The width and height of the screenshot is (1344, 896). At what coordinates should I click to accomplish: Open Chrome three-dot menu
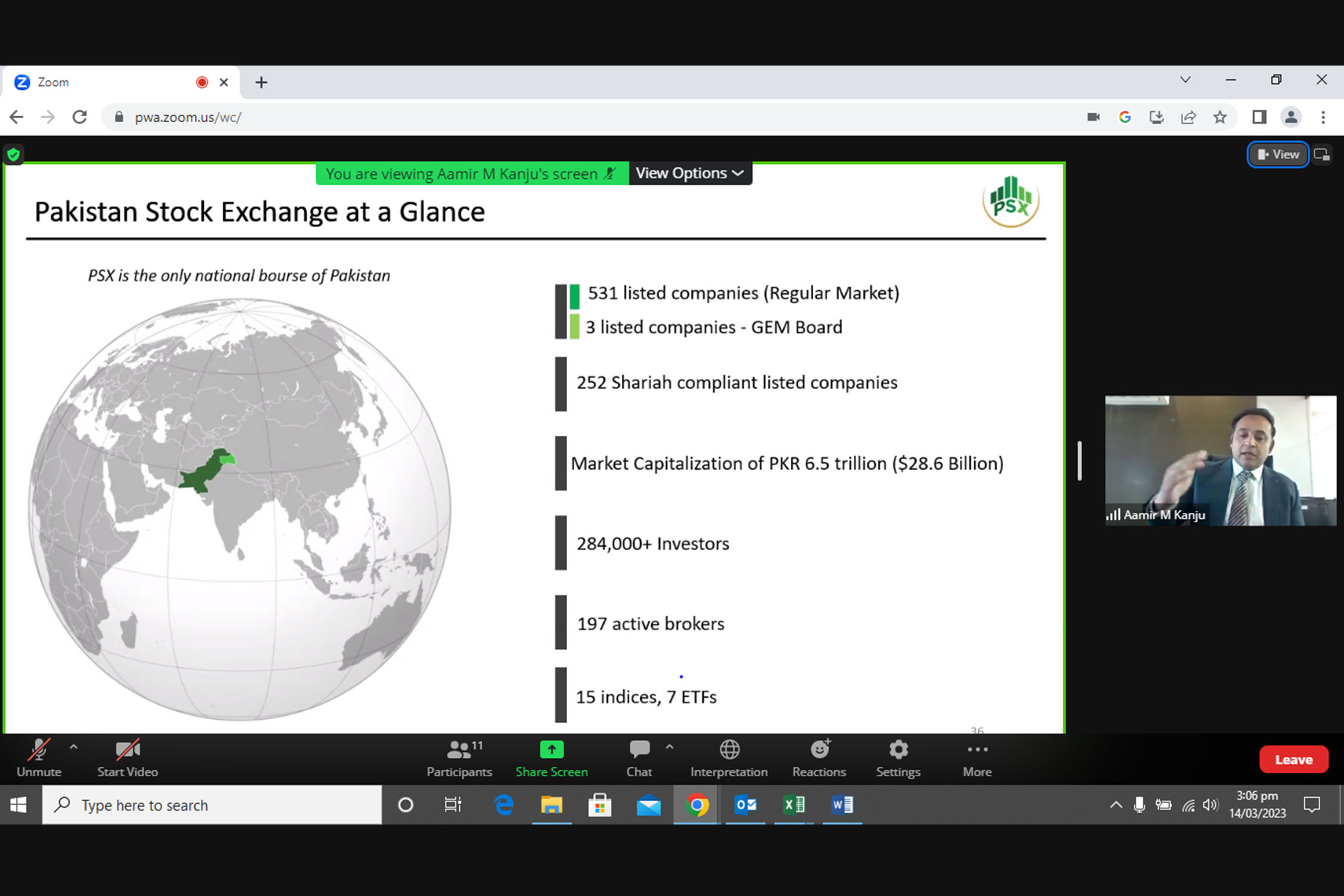point(1323,117)
